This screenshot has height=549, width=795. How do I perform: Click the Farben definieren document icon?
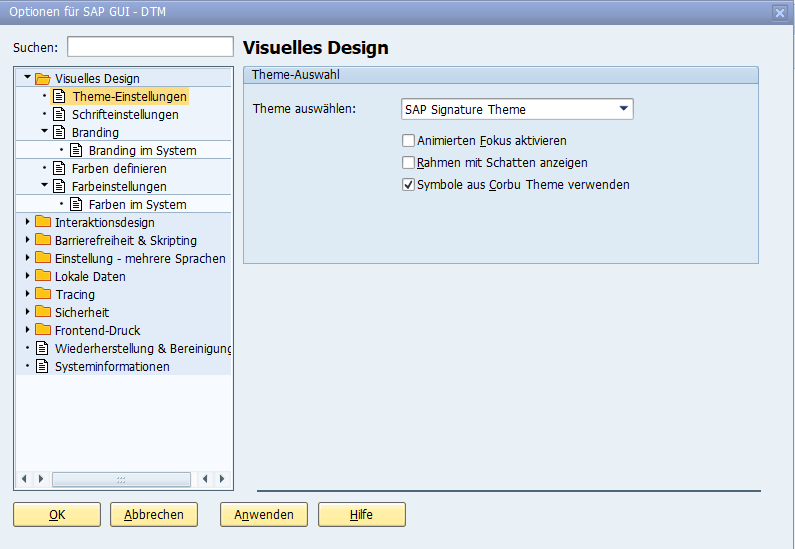point(59,168)
